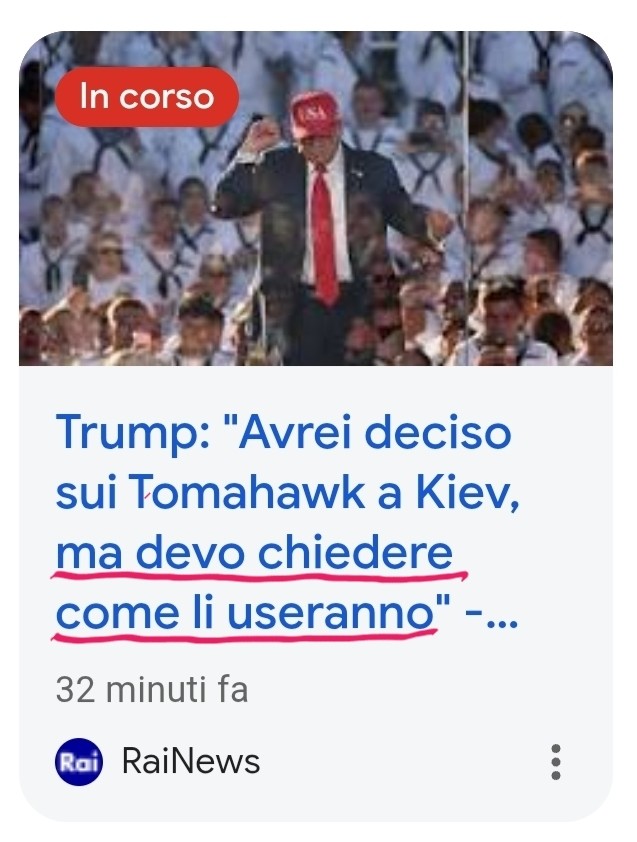Click the red tie in the photo

[x=324, y=234]
